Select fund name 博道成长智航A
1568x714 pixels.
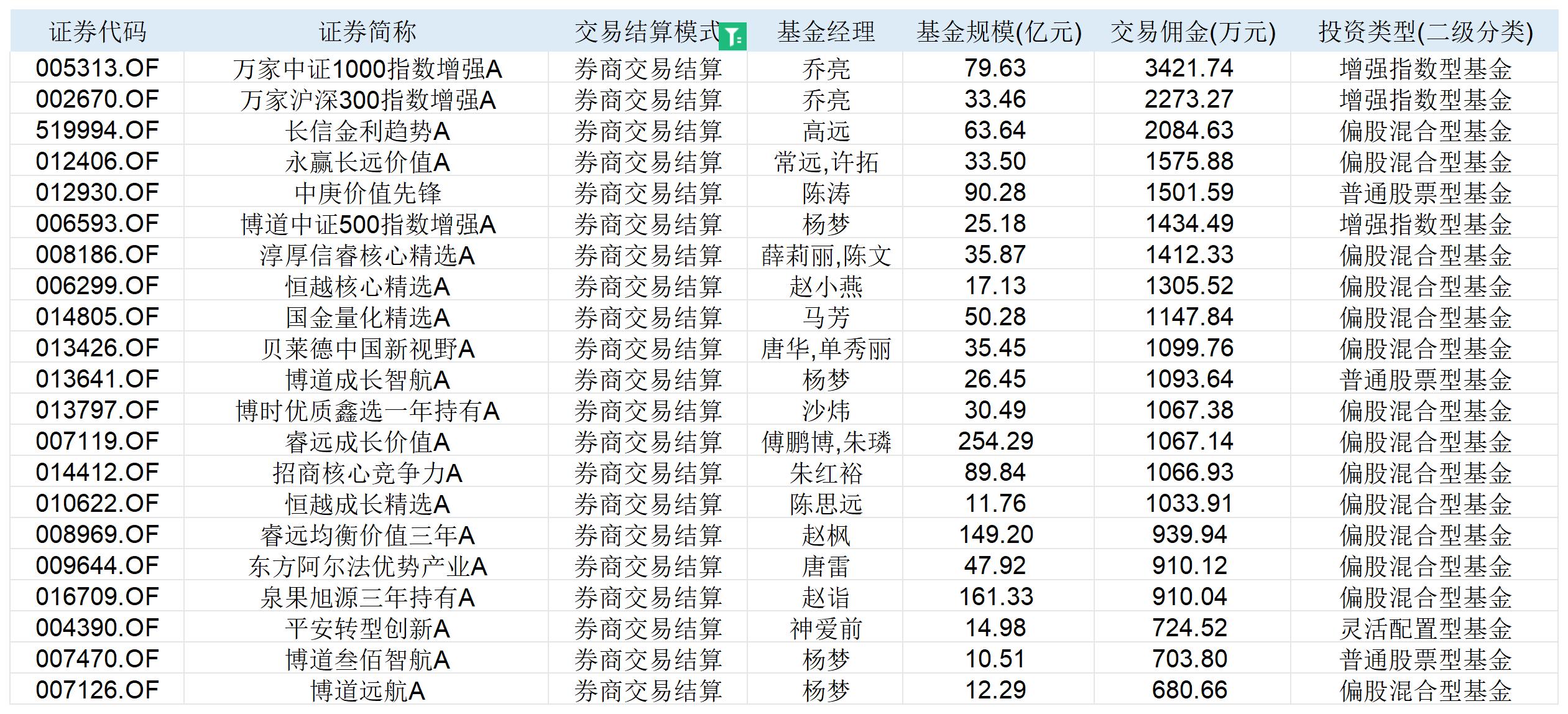pyautogui.click(x=367, y=379)
